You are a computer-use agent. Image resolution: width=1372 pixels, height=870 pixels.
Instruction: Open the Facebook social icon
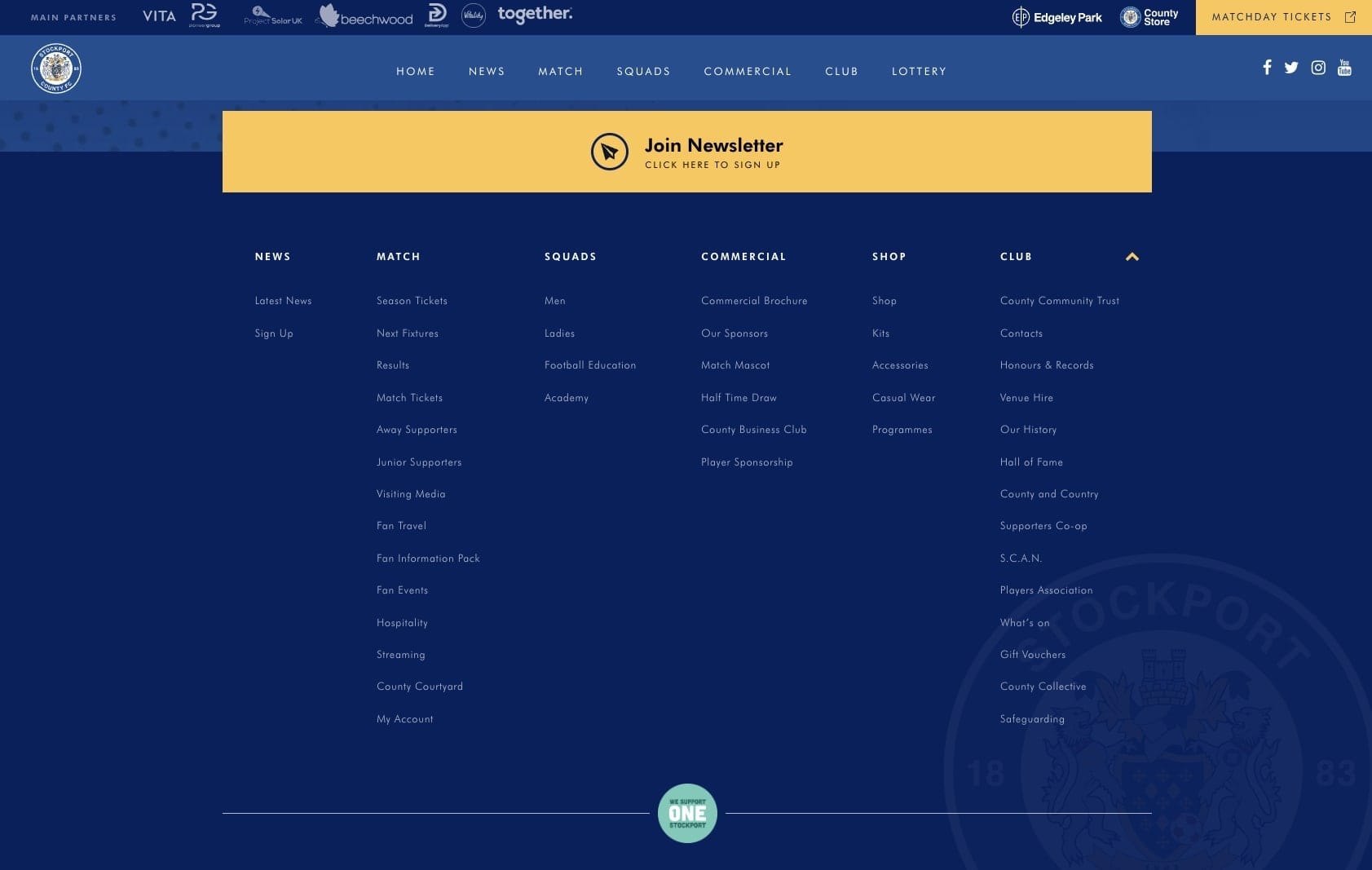pyautogui.click(x=1267, y=68)
